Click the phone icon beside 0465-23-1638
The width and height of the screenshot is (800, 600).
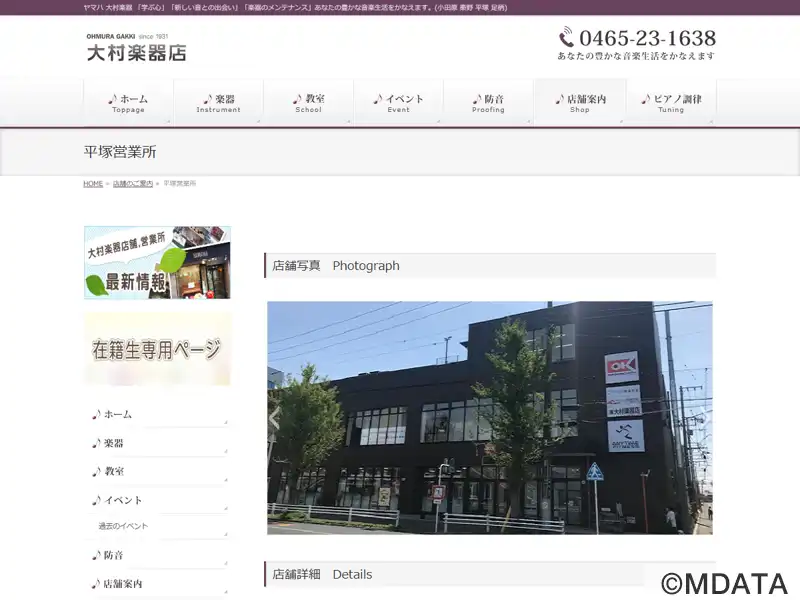click(566, 38)
